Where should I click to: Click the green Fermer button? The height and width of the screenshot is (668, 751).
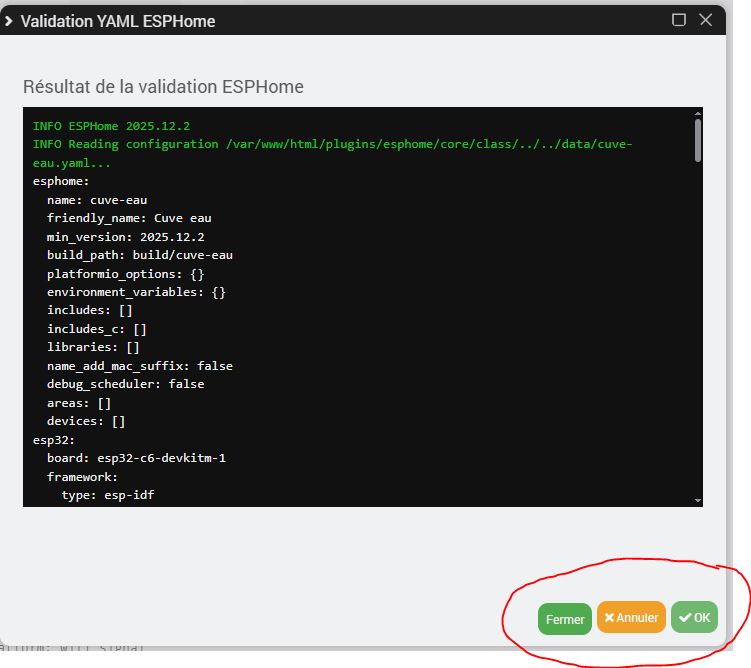tap(565, 619)
